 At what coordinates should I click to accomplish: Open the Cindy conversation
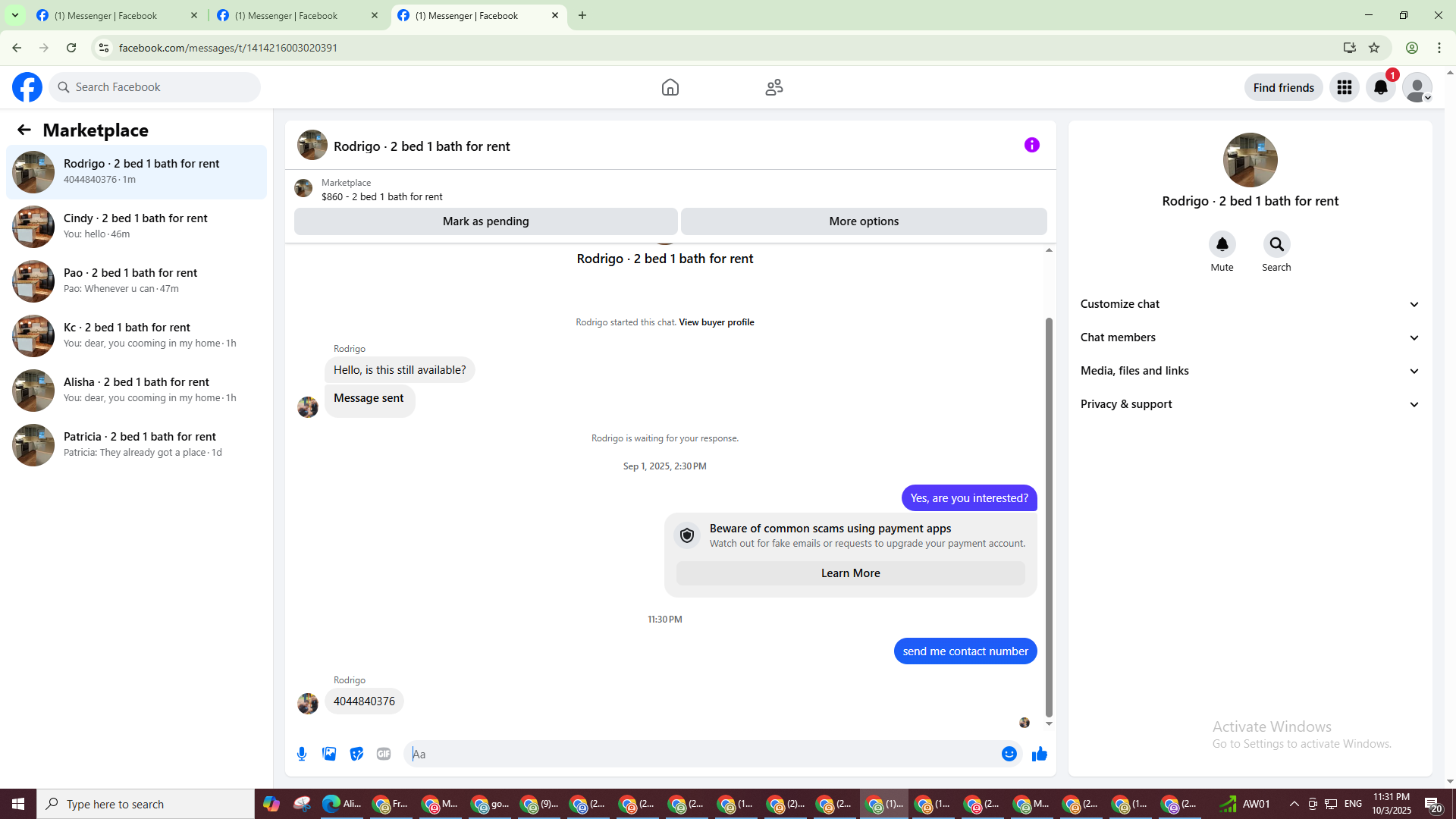coord(136,226)
